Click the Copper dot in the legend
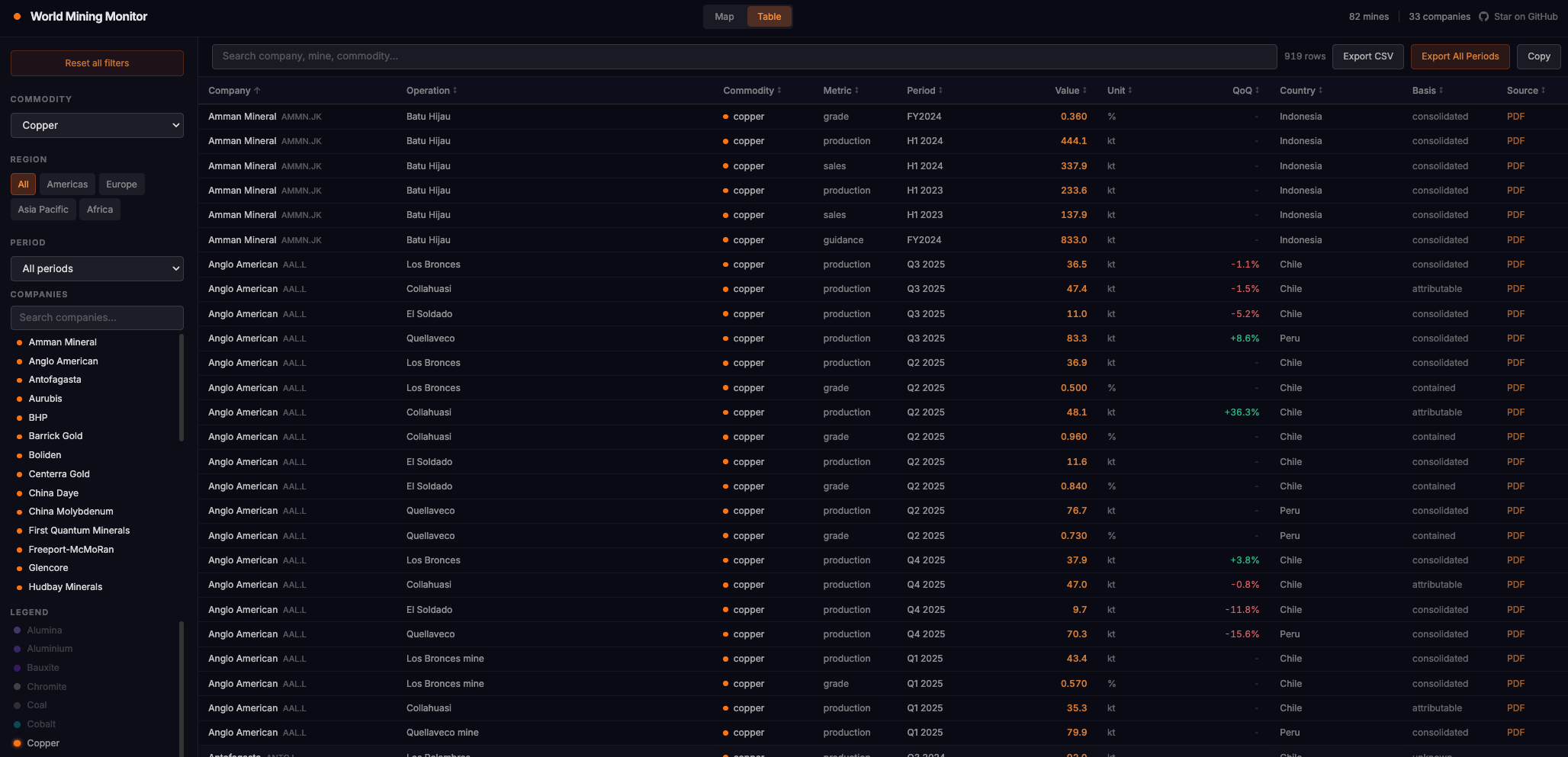 [x=18, y=743]
